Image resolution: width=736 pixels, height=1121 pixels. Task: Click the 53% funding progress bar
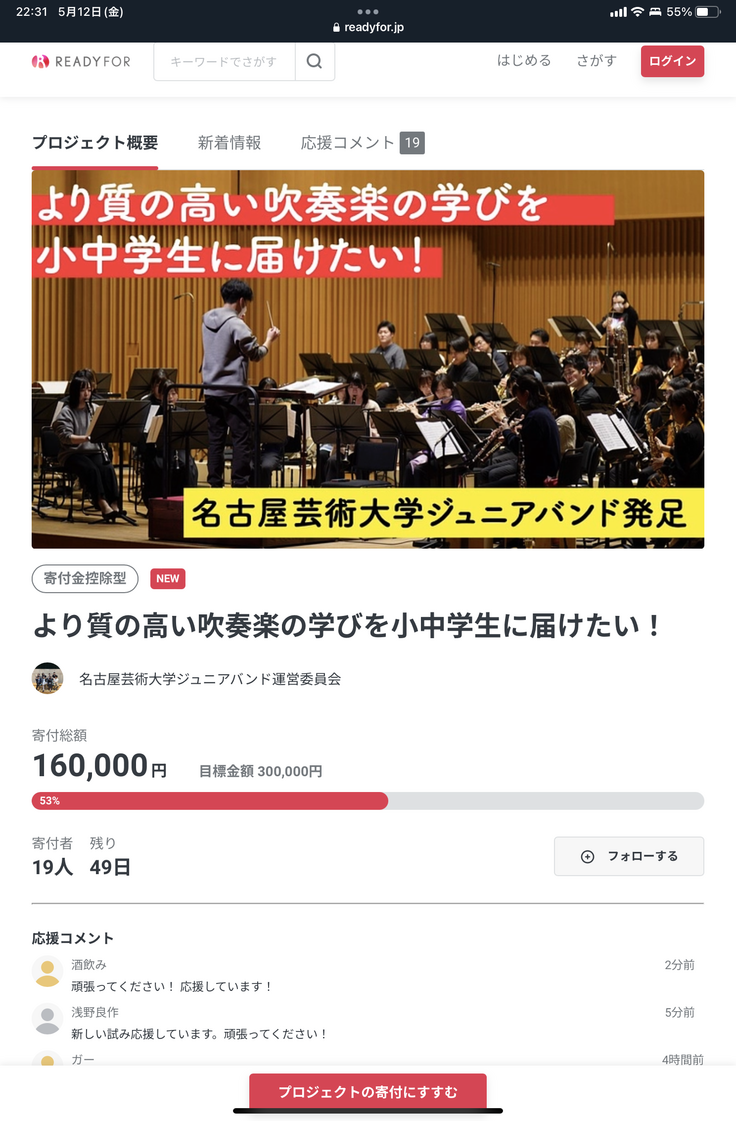point(368,801)
